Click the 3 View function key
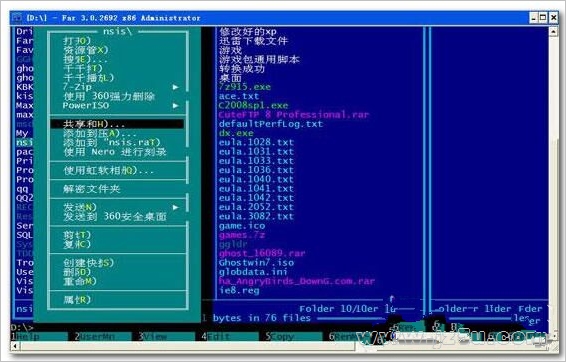 point(167,336)
